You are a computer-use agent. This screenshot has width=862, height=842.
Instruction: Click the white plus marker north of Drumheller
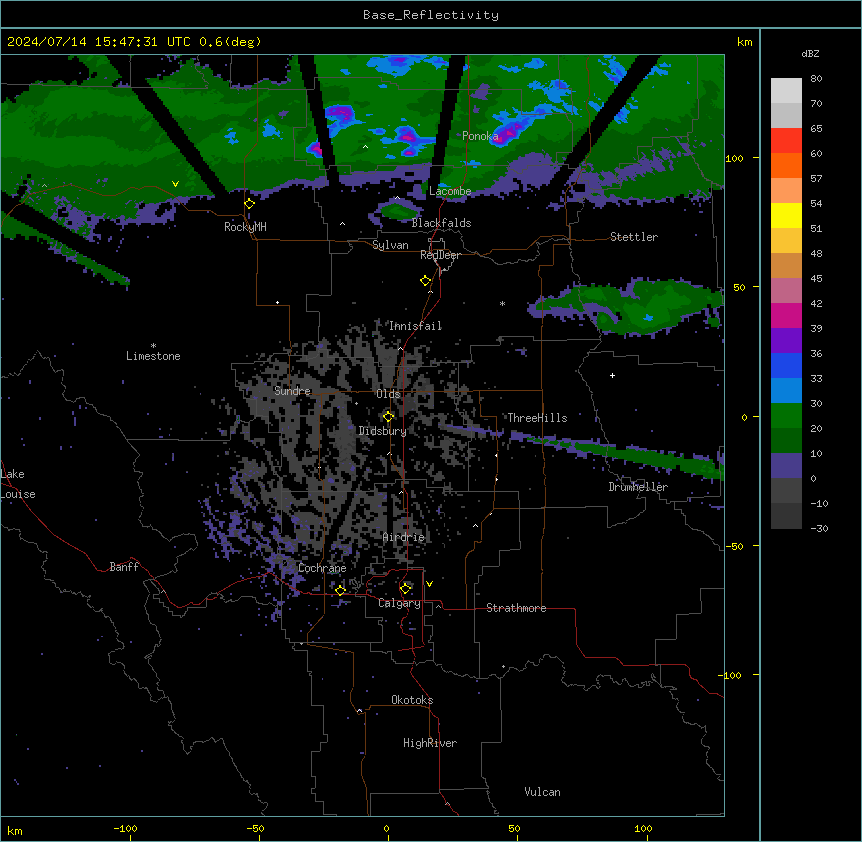612,375
